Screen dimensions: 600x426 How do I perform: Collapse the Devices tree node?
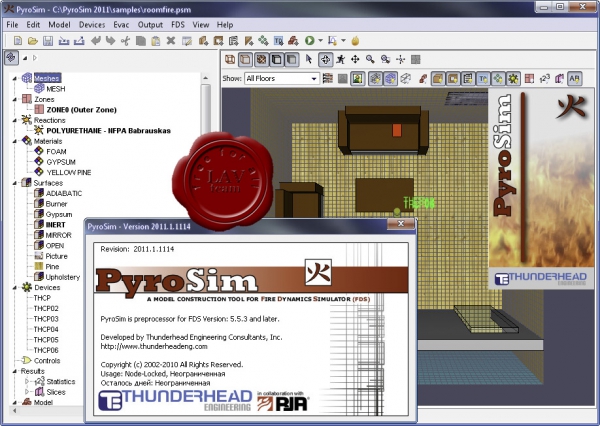[15, 287]
